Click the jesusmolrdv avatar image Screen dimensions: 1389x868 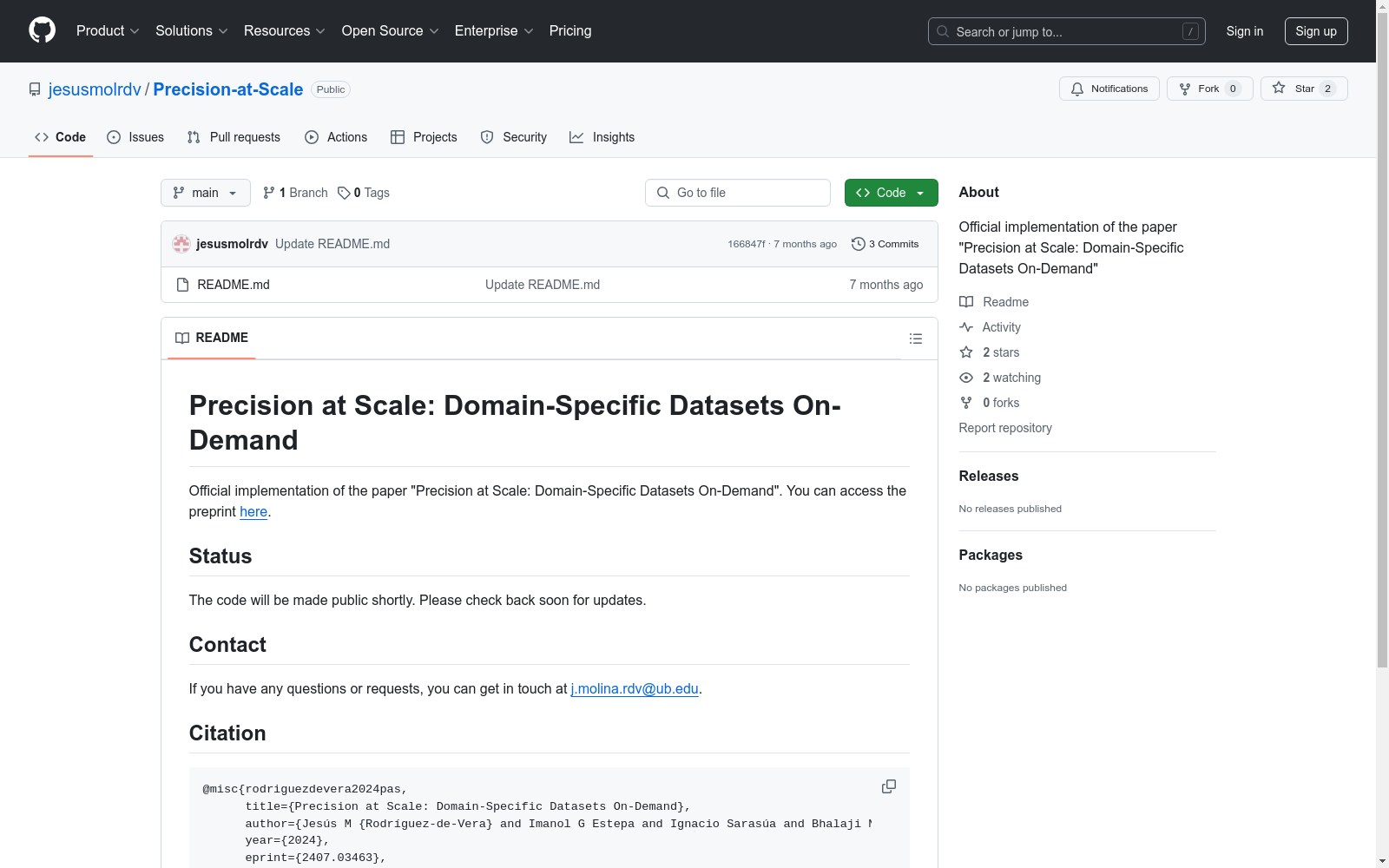(x=181, y=244)
